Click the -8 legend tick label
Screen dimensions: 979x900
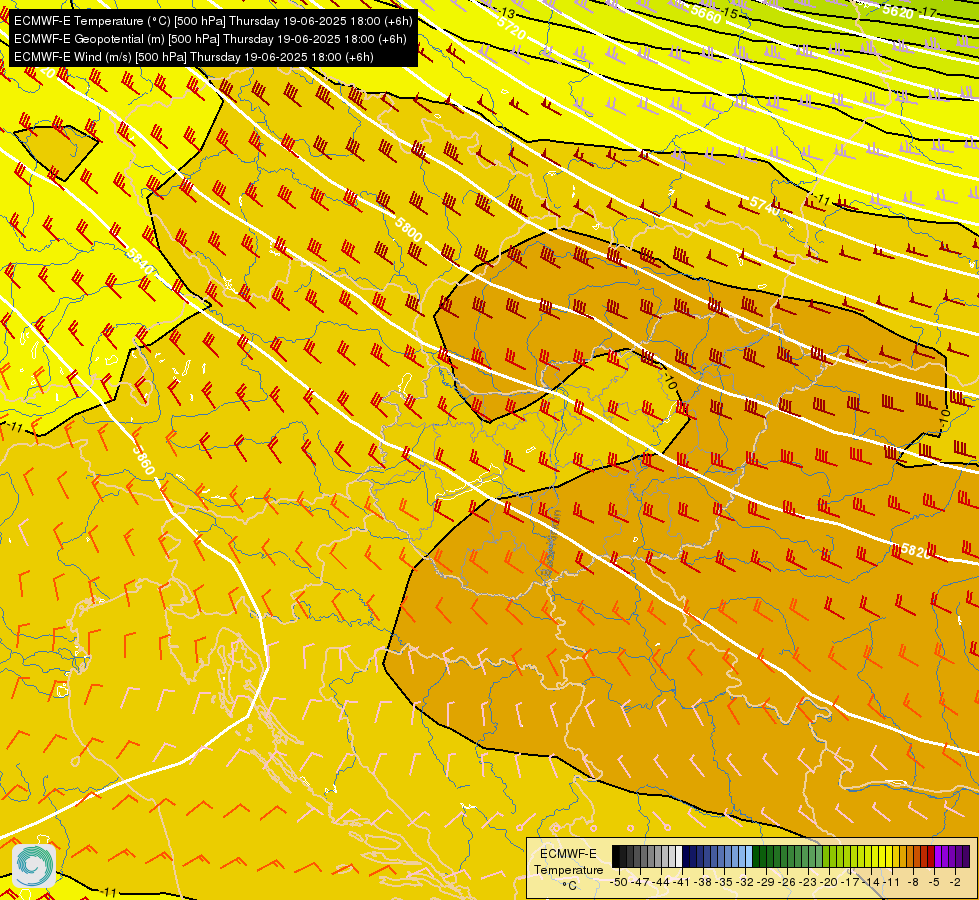913,882
